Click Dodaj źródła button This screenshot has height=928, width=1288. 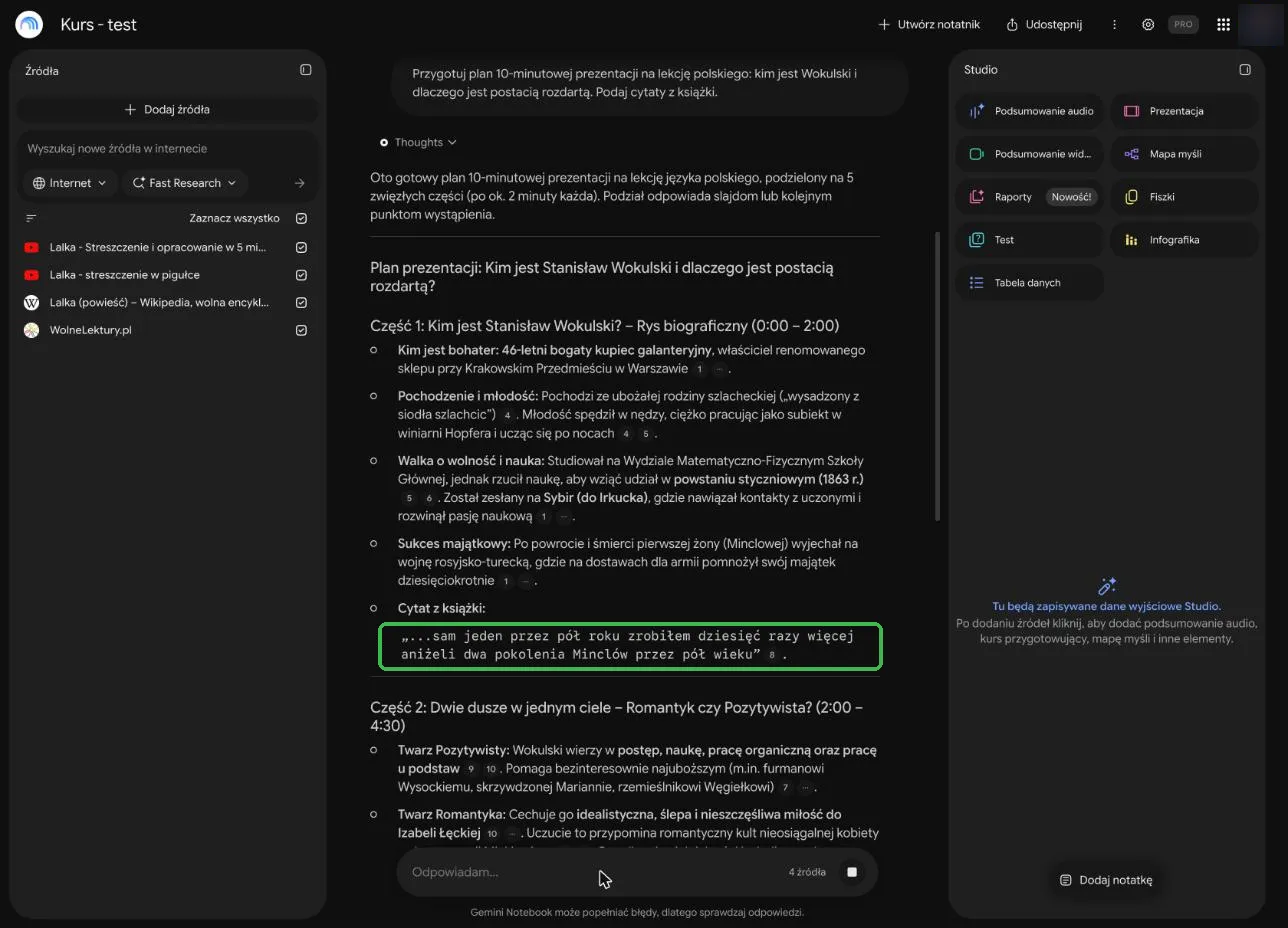(x=167, y=109)
